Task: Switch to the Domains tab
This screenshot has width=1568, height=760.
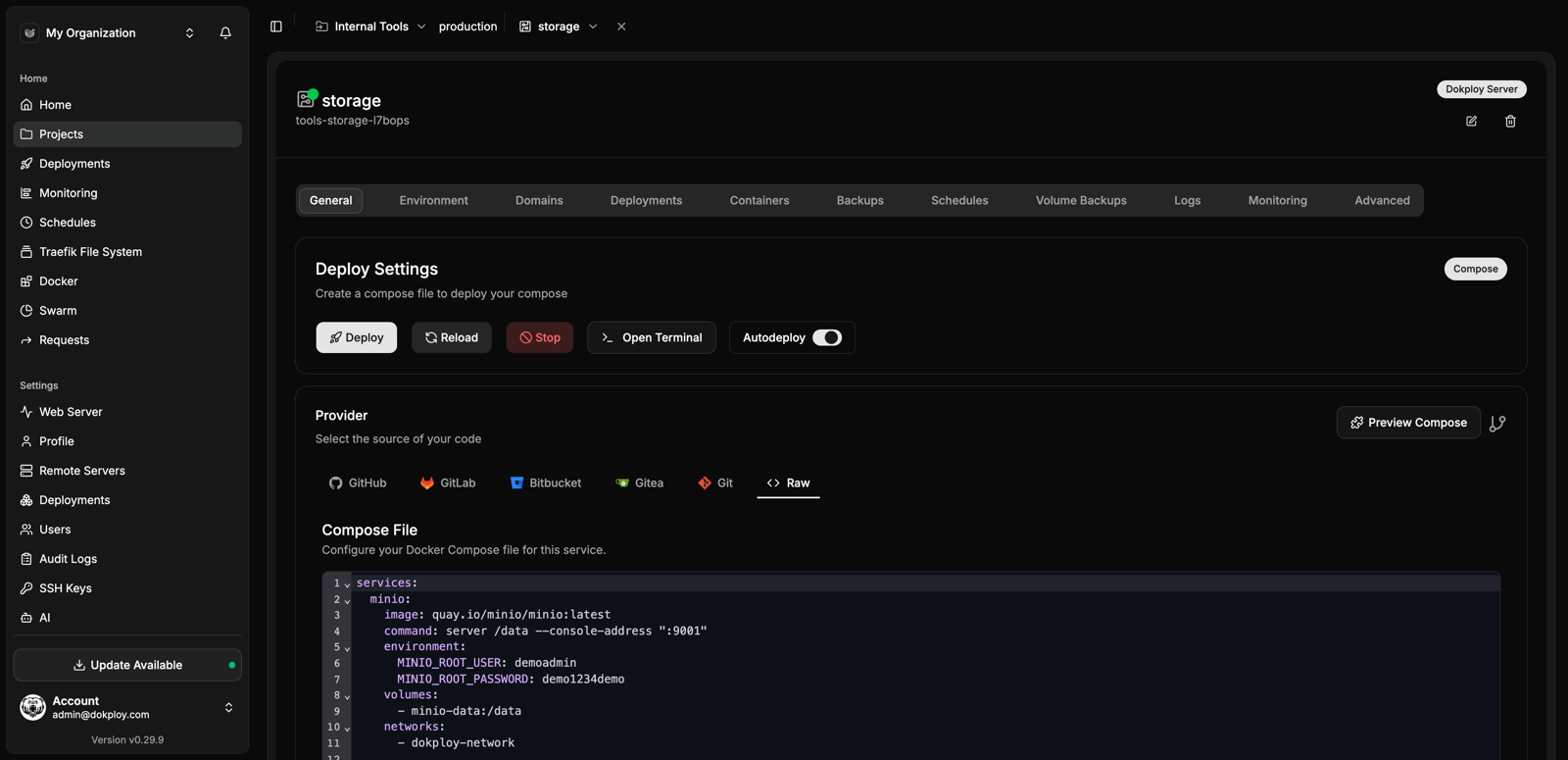Action: click(x=539, y=200)
